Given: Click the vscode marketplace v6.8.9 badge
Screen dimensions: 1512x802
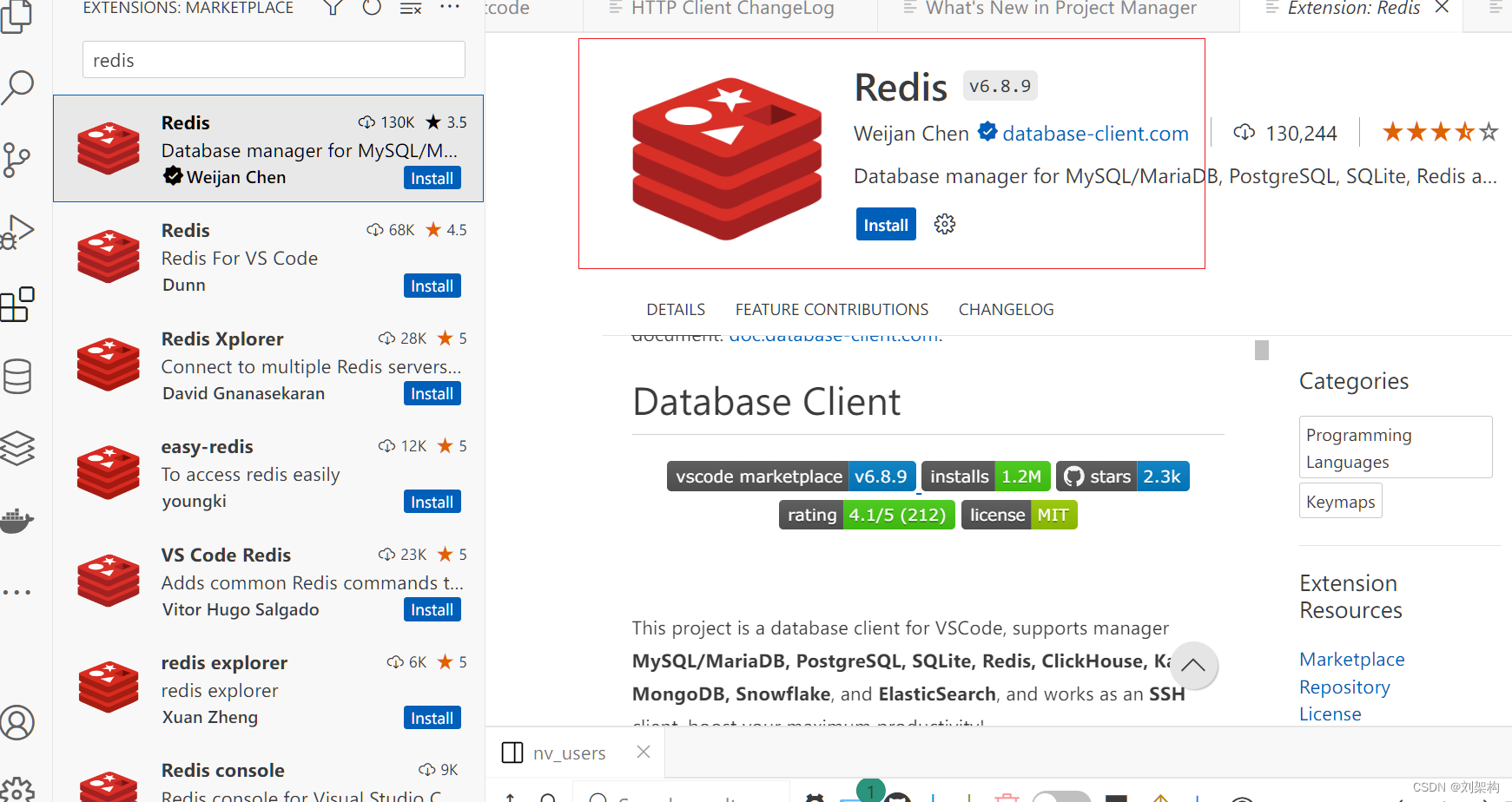Looking at the screenshot, I should pos(791,476).
